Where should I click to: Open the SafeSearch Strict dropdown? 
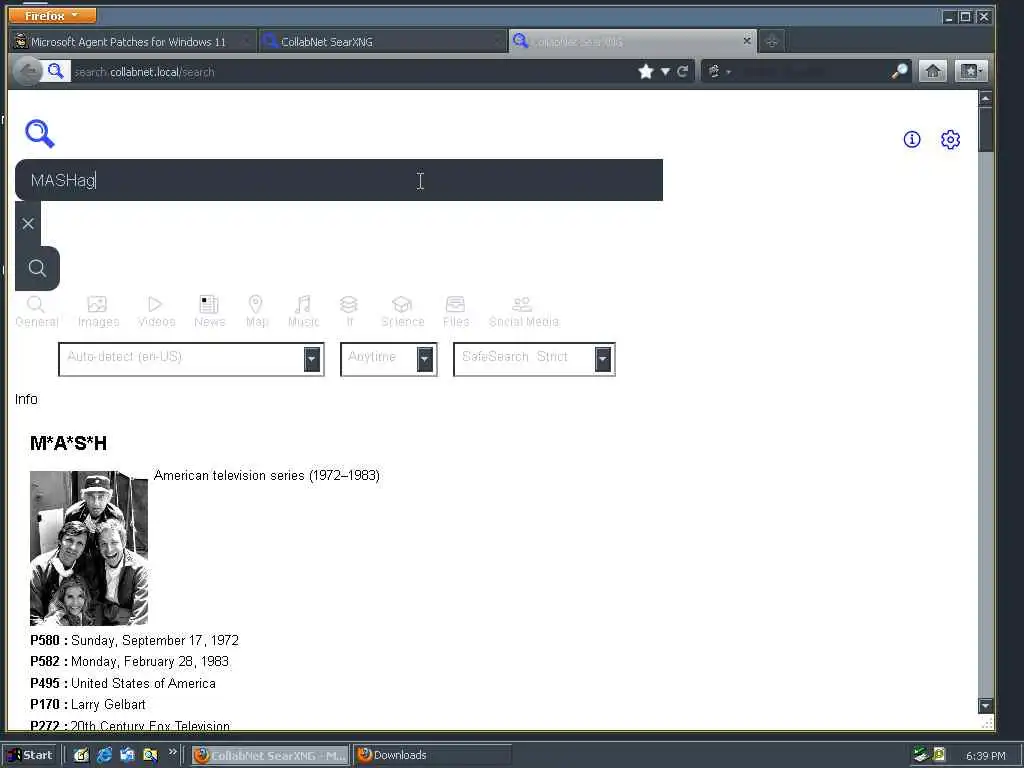[534, 359]
